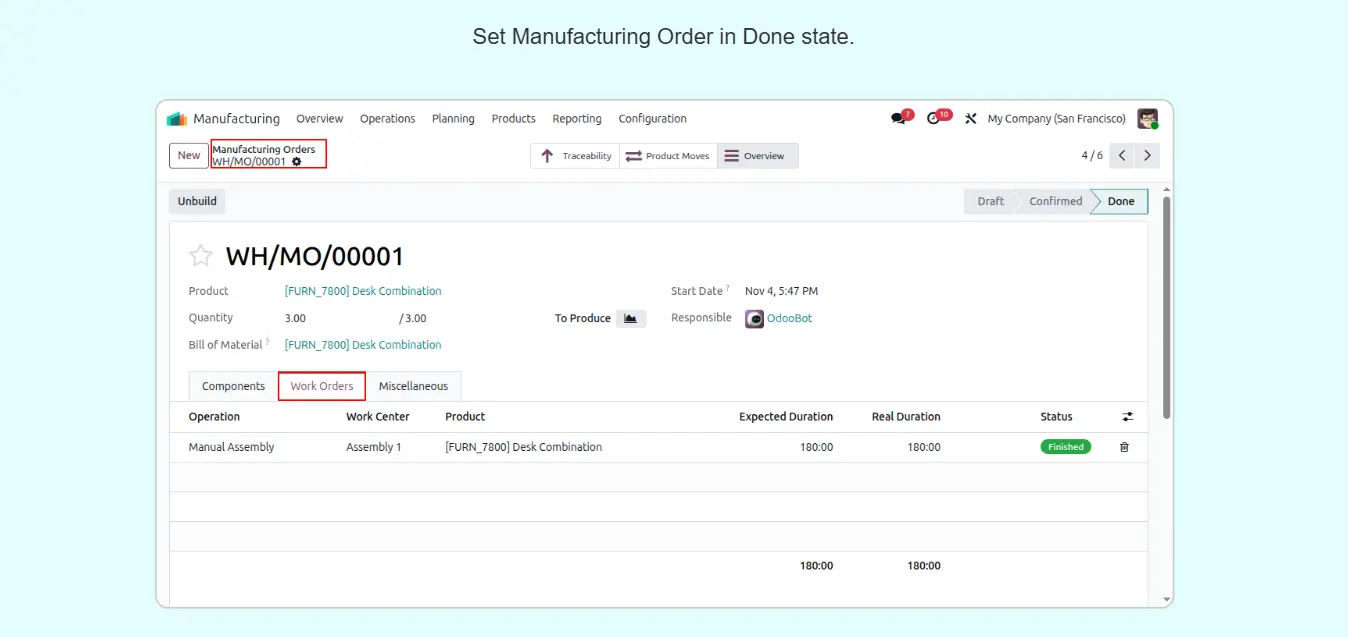Image resolution: width=1348 pixels, height=637 pixels.
Task: Open the activities clock icon
Action: (x=934, y=118)
